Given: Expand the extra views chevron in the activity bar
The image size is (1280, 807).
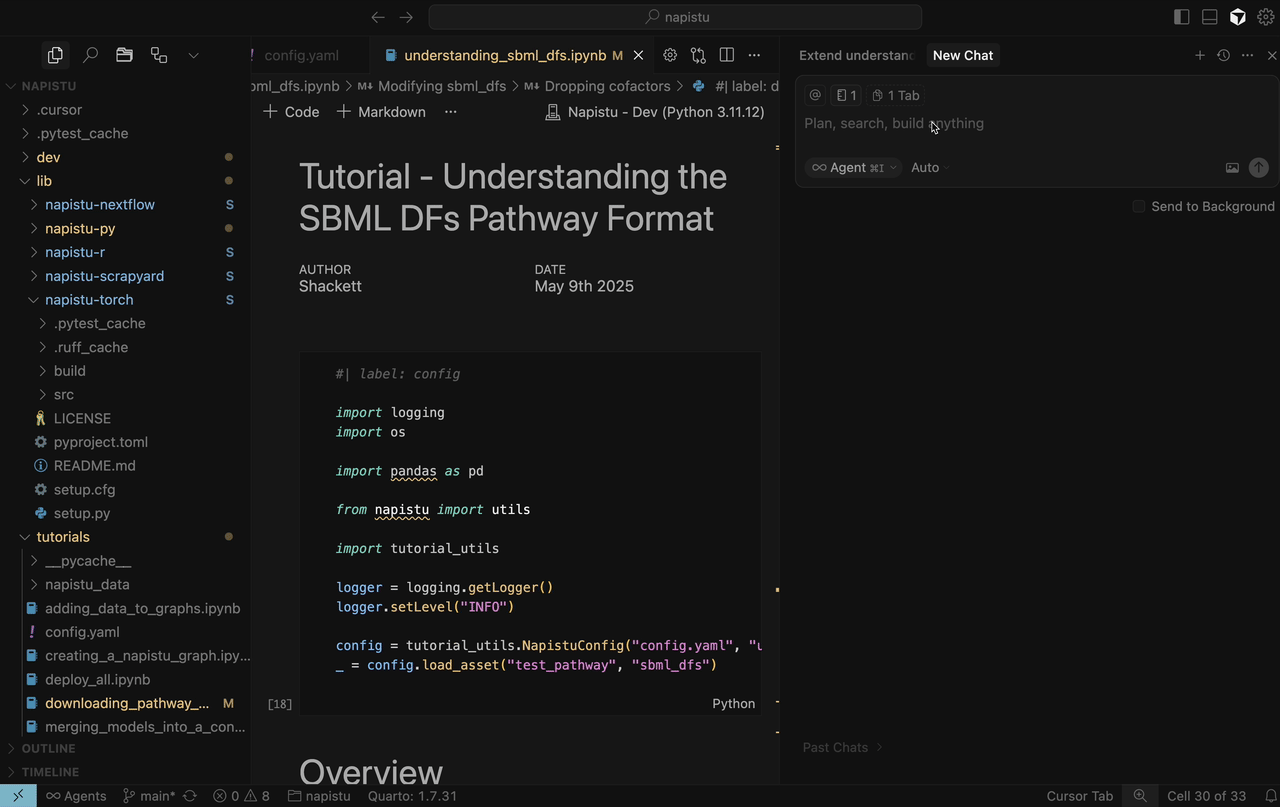Looking at the screenshot, I should pos(193,55).
